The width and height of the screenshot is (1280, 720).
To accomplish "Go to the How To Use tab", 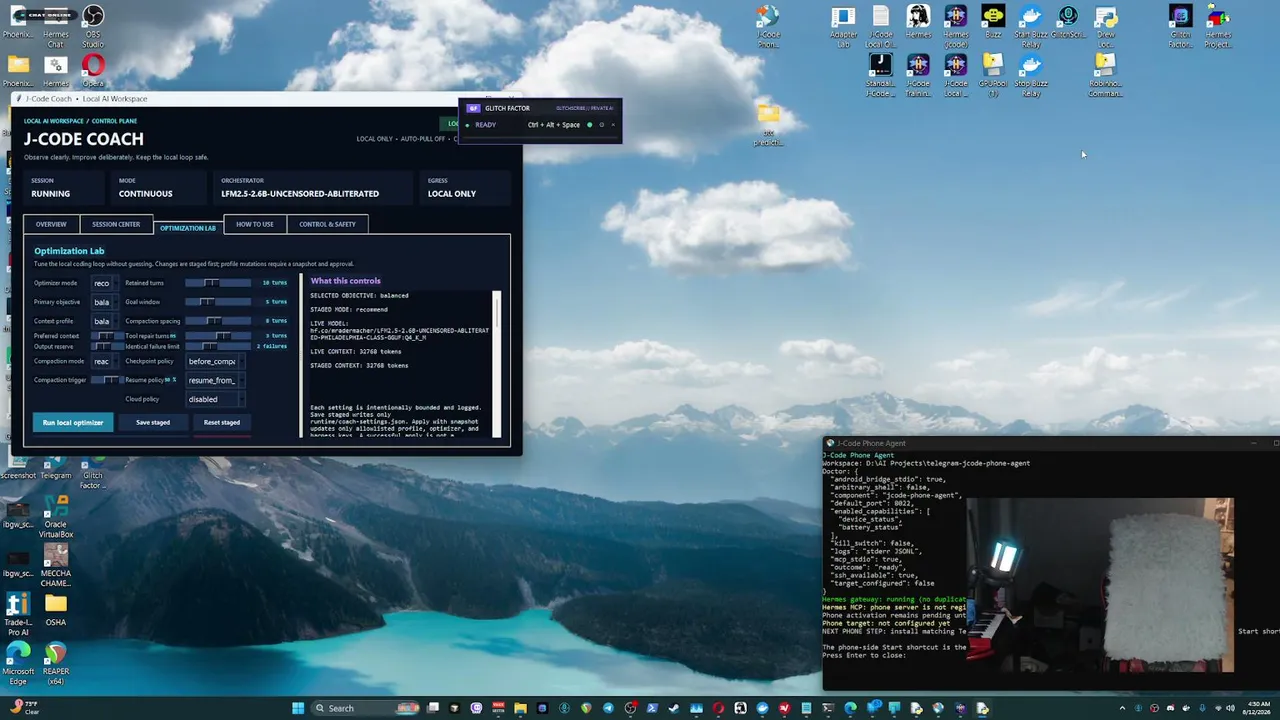I will [x=255, y=224].
